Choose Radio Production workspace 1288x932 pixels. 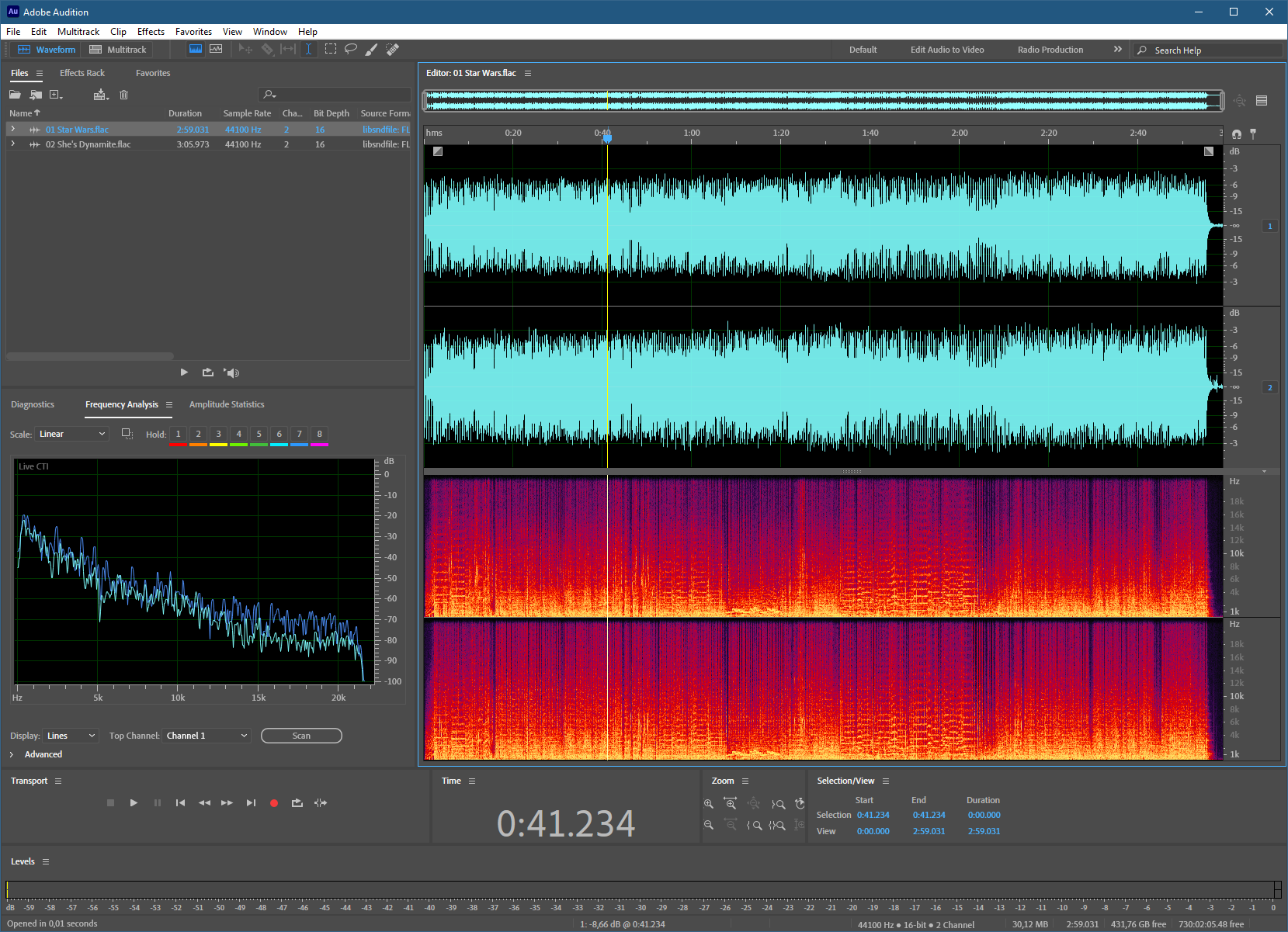click(1050, 50)
